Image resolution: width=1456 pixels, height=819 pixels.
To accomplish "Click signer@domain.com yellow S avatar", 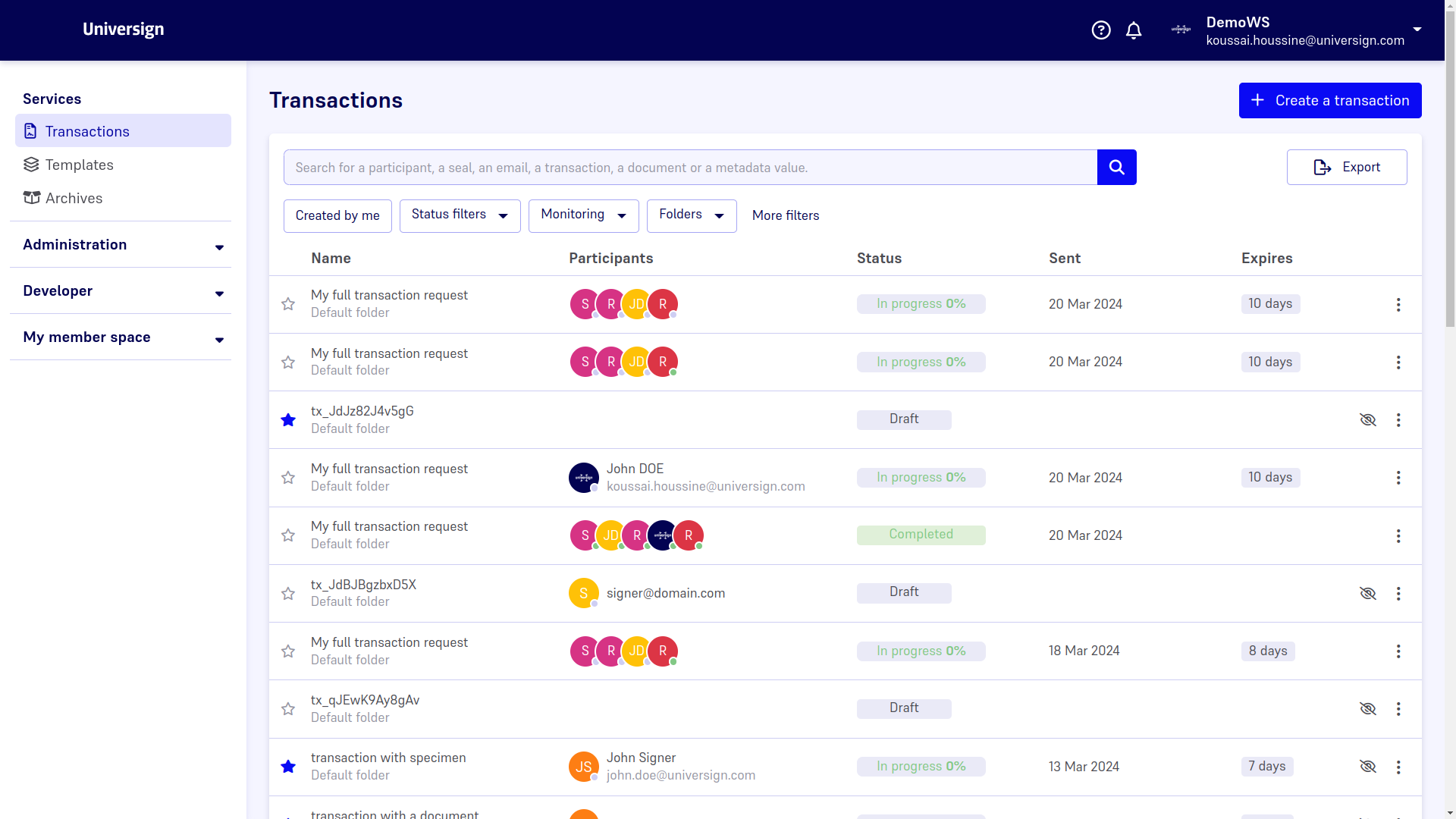I will pyautogui.click(x=583, y=593).
